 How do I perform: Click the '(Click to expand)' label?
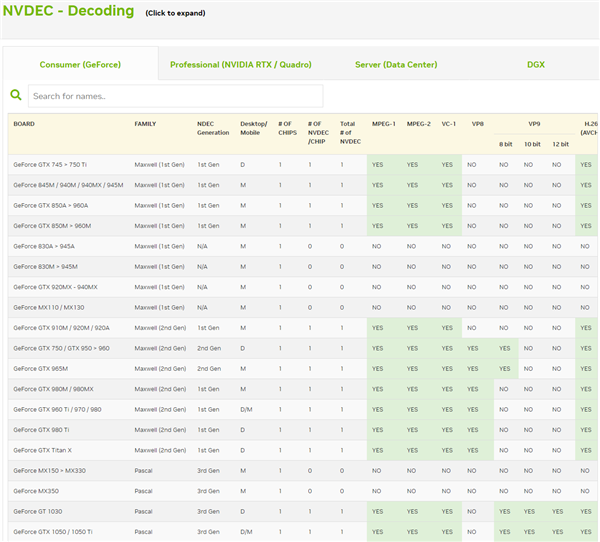(175, 13)
